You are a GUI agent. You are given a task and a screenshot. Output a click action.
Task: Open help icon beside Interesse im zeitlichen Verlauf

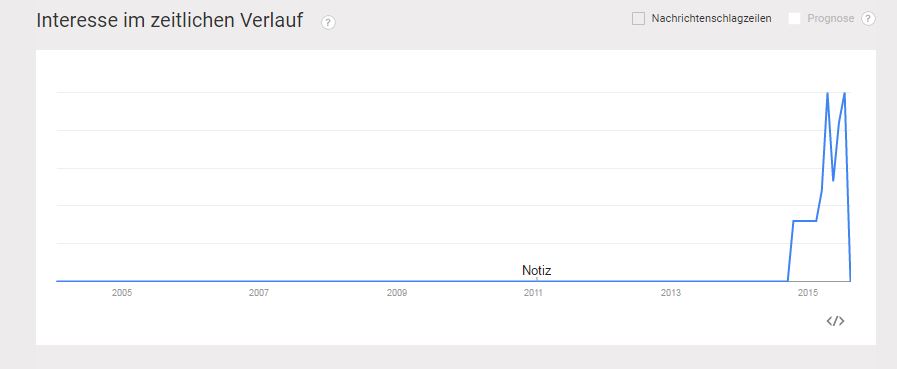pos(328,22)
